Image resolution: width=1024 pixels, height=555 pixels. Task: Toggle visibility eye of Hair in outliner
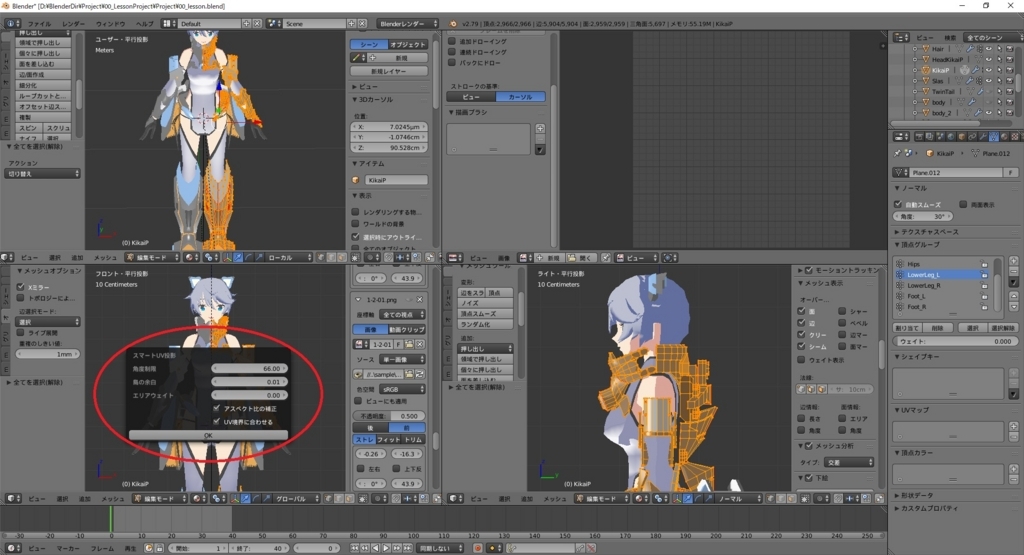coord(989,49)
